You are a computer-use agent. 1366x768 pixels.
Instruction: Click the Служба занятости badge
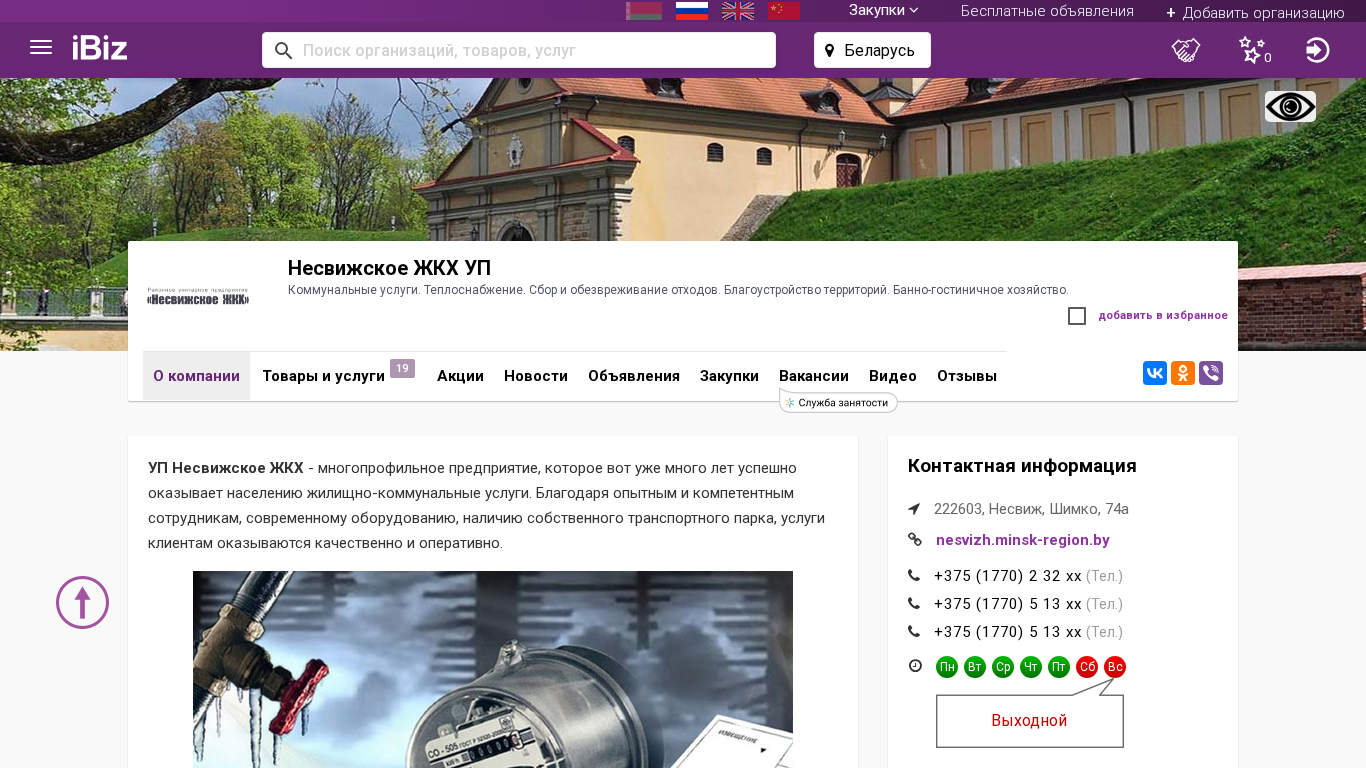(838, 402)
